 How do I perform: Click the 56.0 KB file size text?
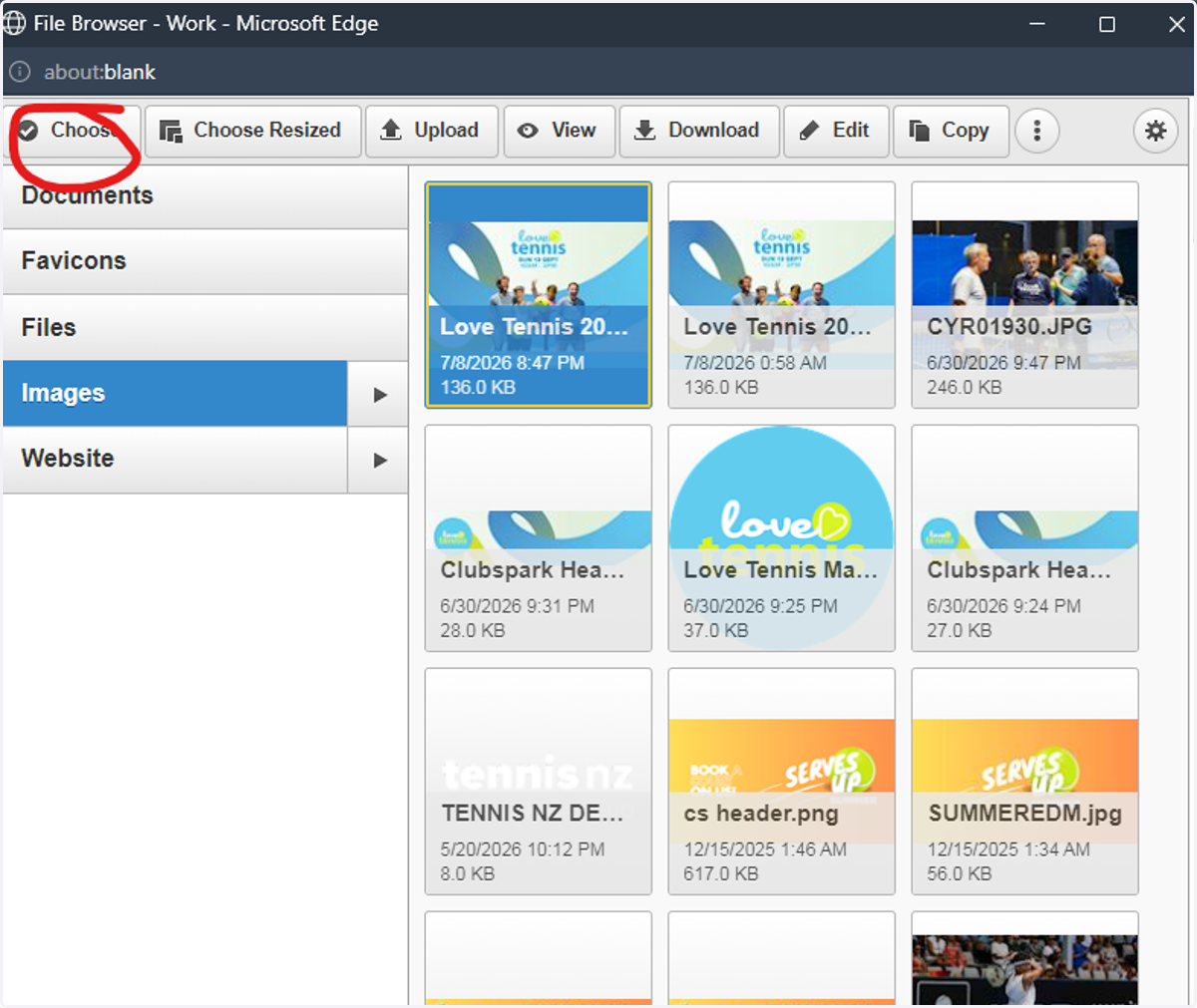[x=960, y=873]
